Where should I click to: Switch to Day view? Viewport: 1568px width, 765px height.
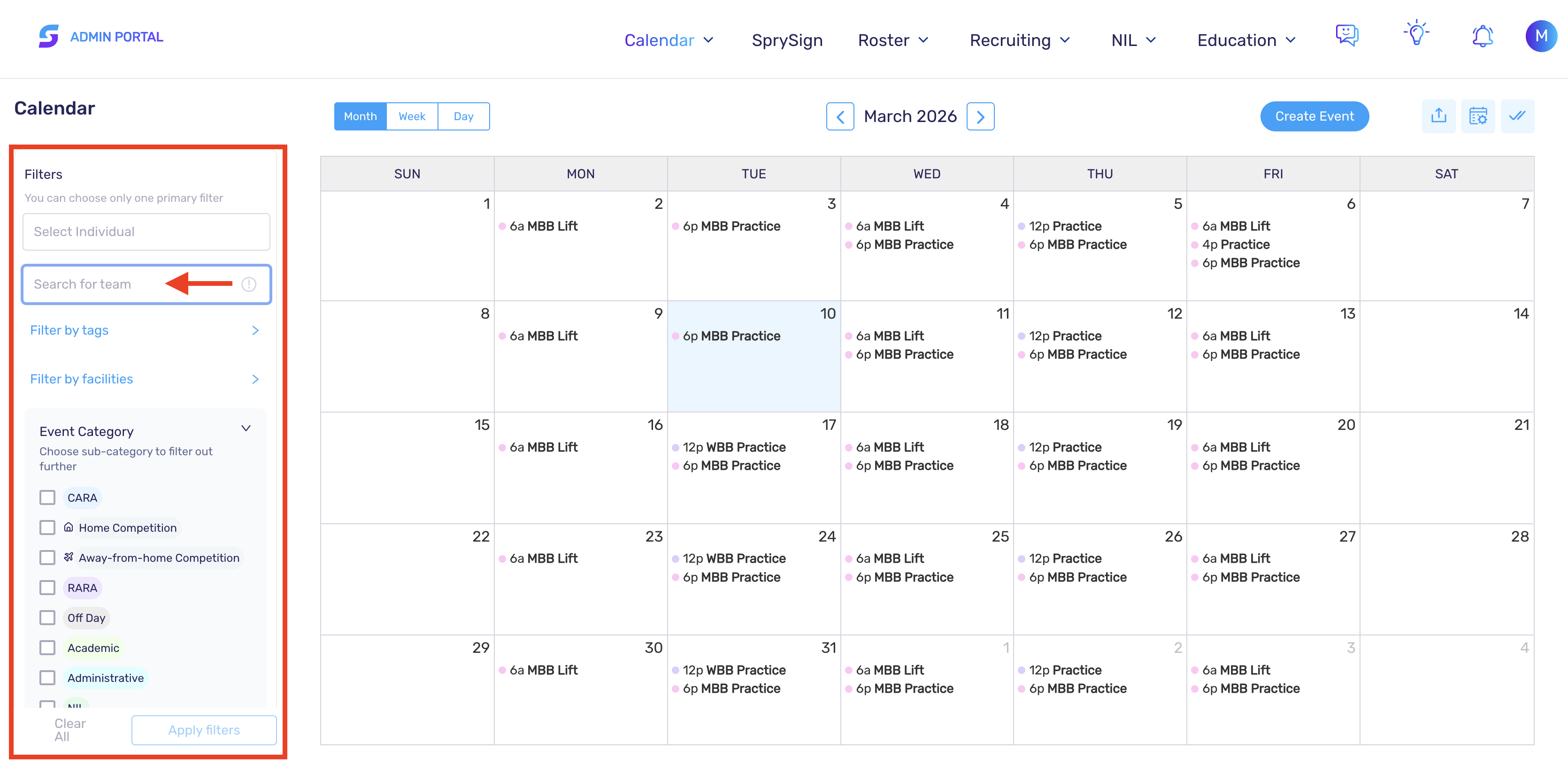point(463,116)
